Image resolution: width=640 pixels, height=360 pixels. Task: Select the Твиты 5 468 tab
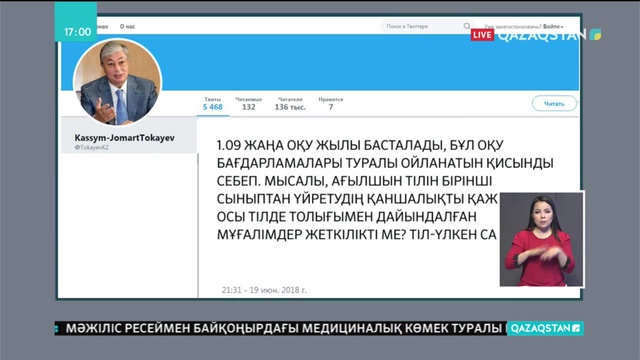pos(213,104)
